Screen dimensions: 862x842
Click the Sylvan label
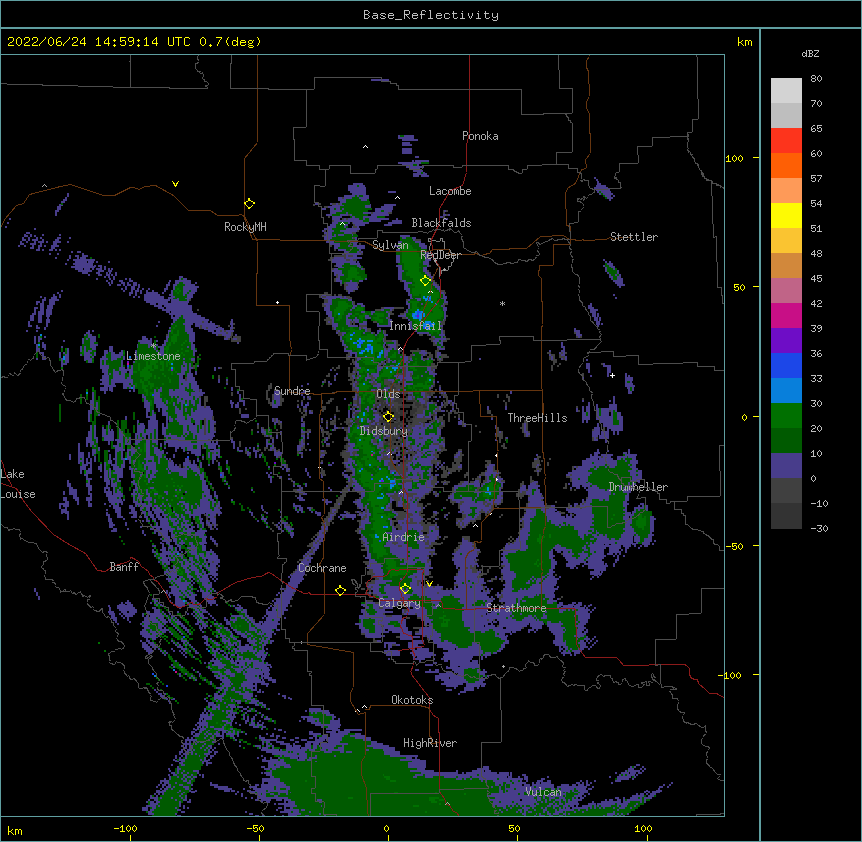coord(390,245)
